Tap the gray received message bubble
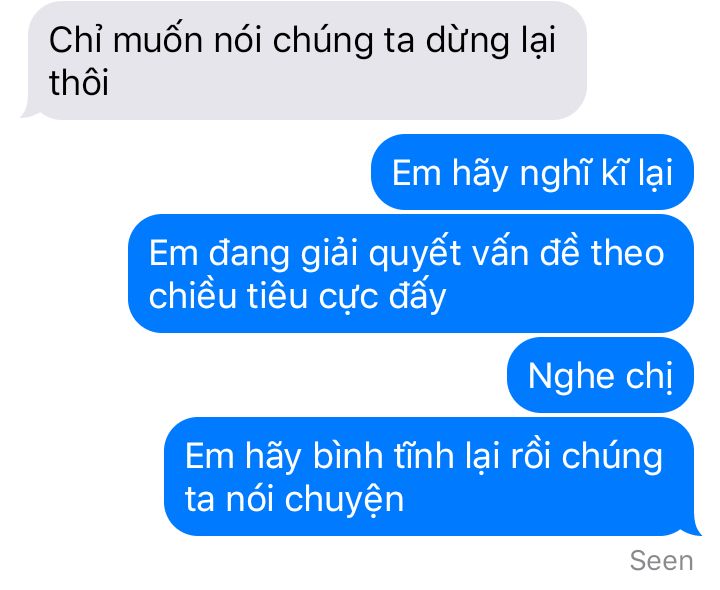Image resolution: width=720 pixels, height=590 pixels. pos(304,60)
